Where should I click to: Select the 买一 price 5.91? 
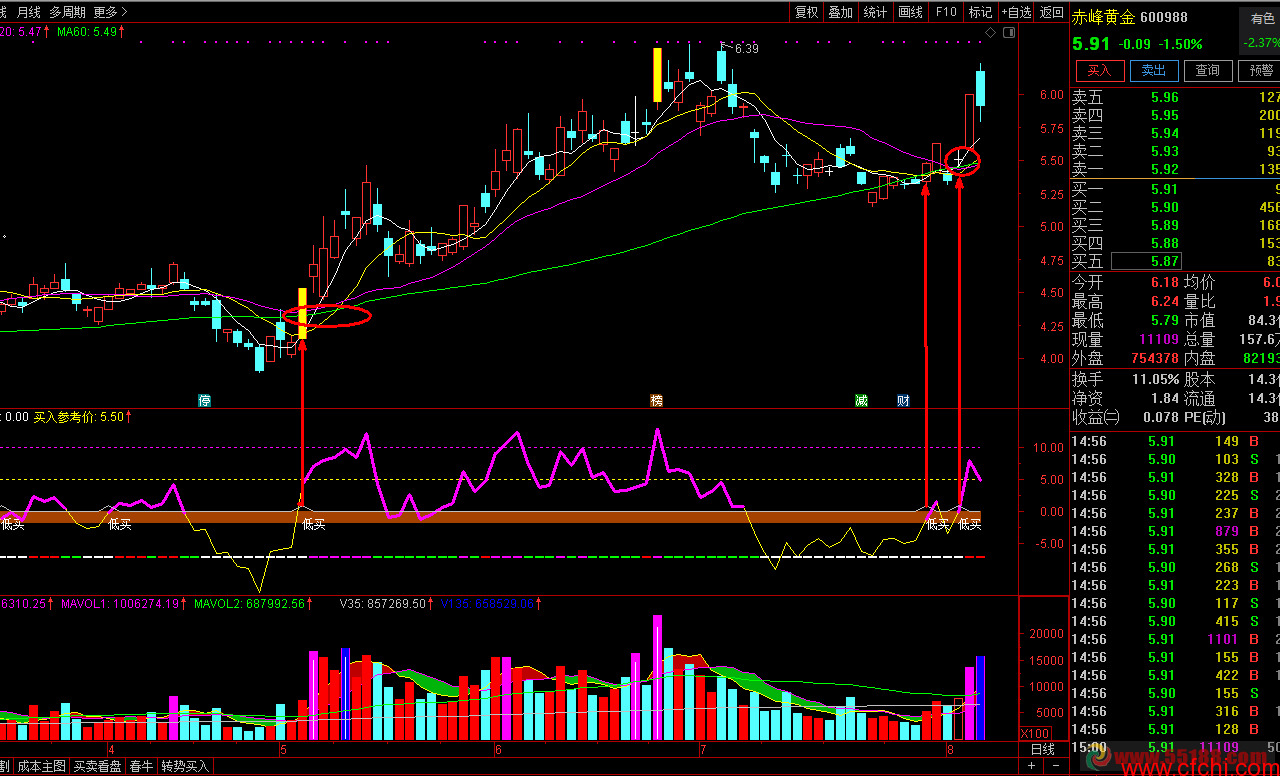click(1164, 189)
